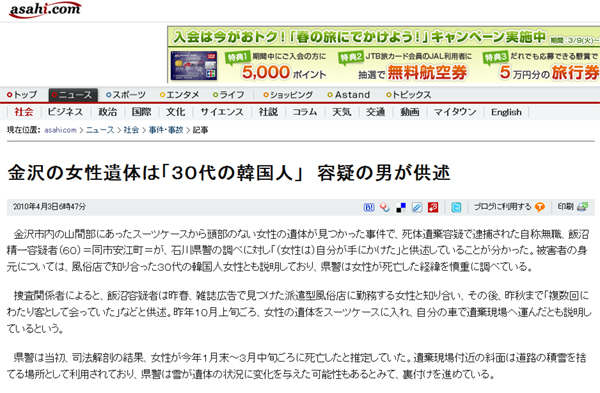Share article on Twitter icon
The width and height of the screenshot is (600, 393).
coord(456,207)
